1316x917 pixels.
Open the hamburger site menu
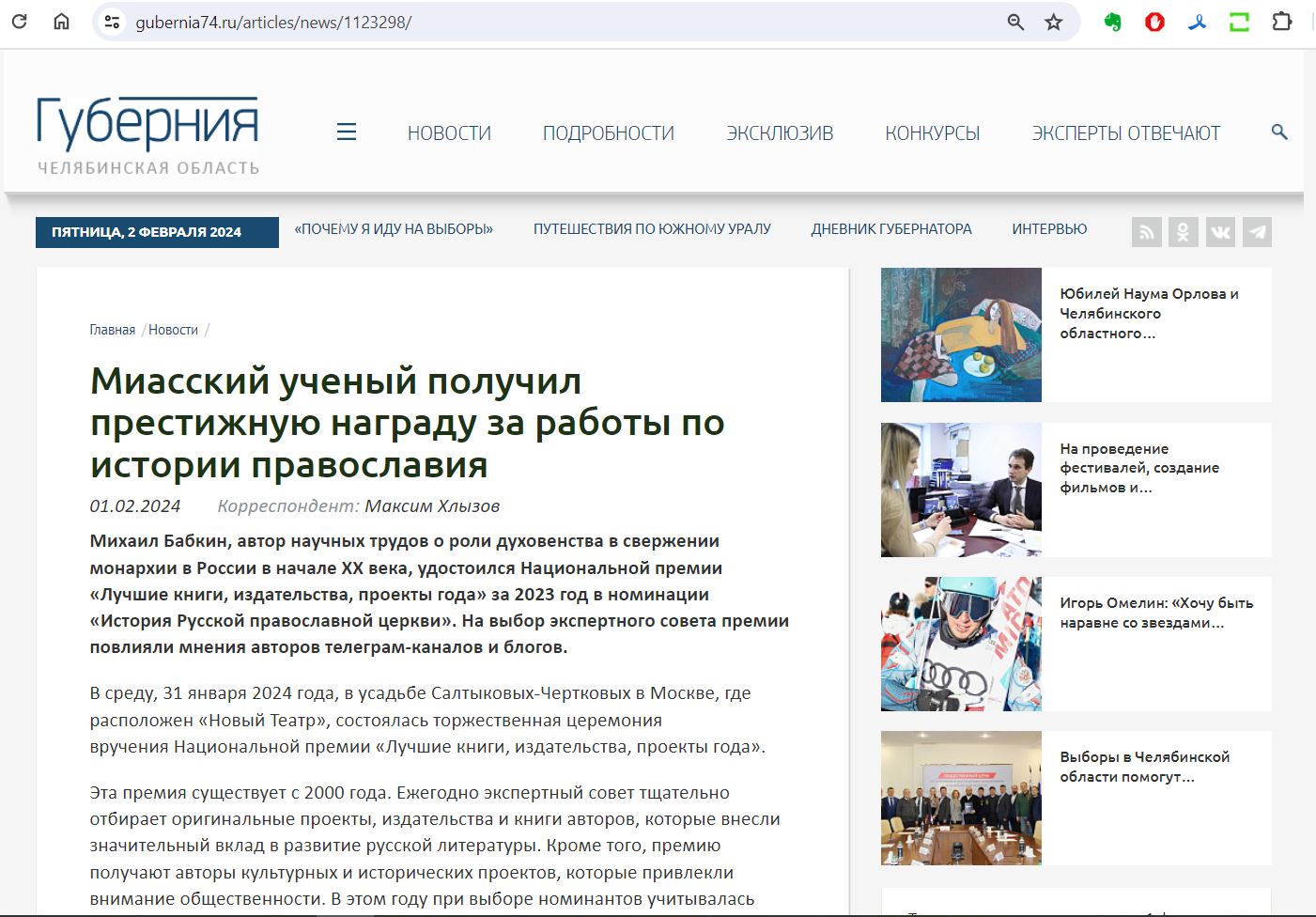pyautogui.click(x=347, y=132)
